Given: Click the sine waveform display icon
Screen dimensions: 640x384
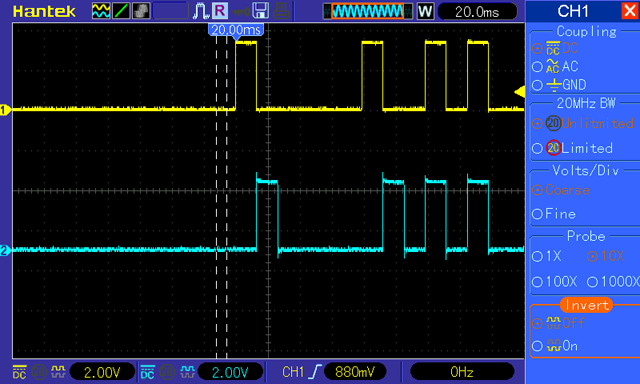Looking at the screenshot, I should (x=101, y=11).
